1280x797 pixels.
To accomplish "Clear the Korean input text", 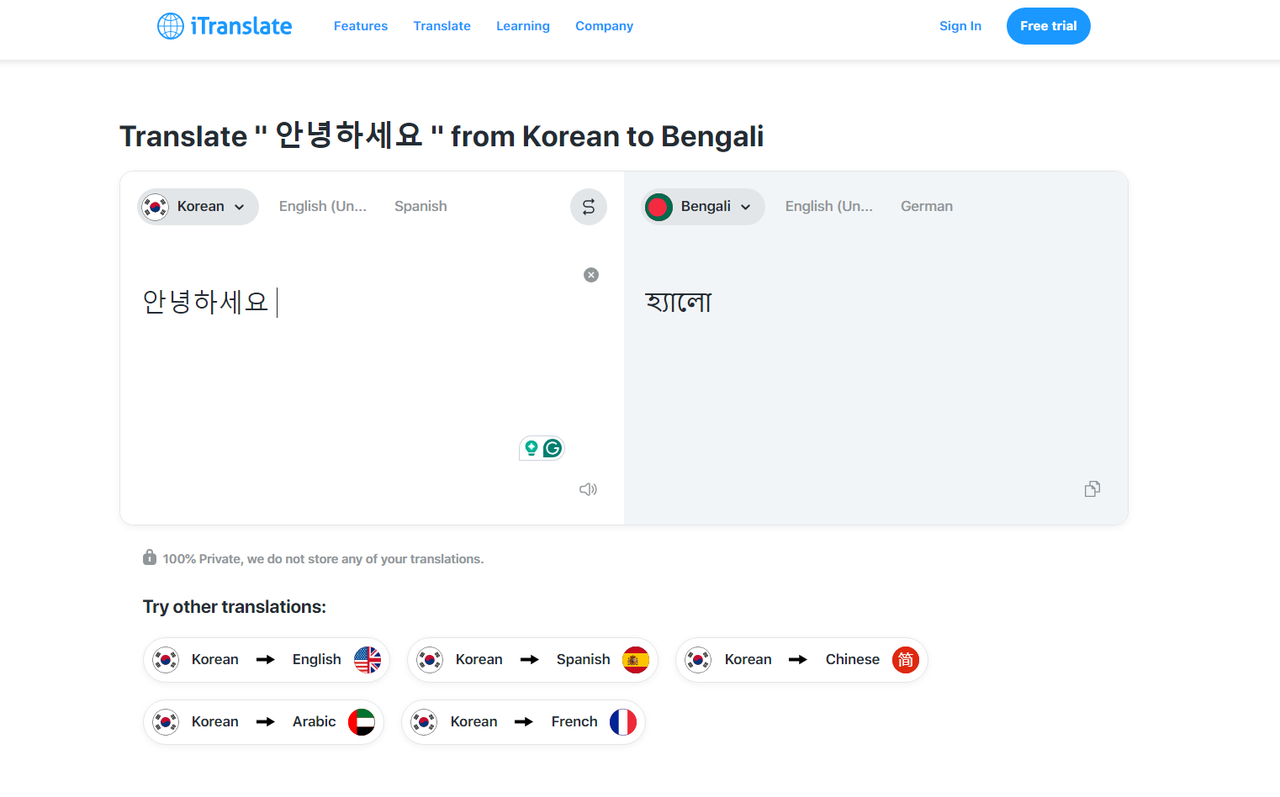I will pos(591,275).
